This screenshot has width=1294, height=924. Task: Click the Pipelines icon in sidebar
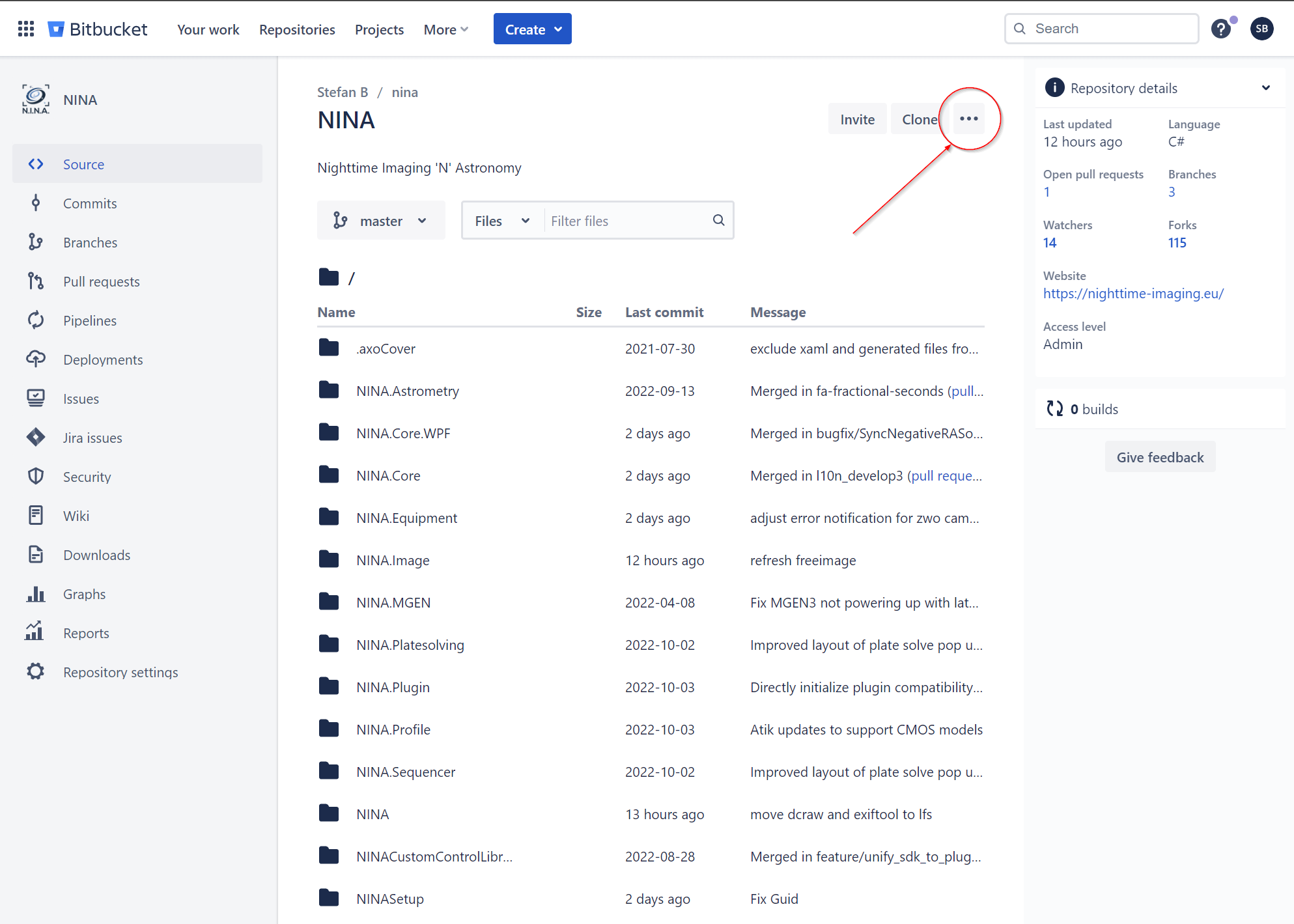point(36,320)
